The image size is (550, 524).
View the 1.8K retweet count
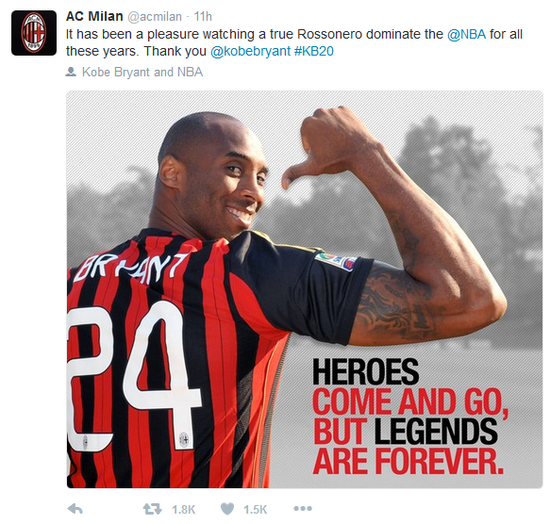pos(183,509)
